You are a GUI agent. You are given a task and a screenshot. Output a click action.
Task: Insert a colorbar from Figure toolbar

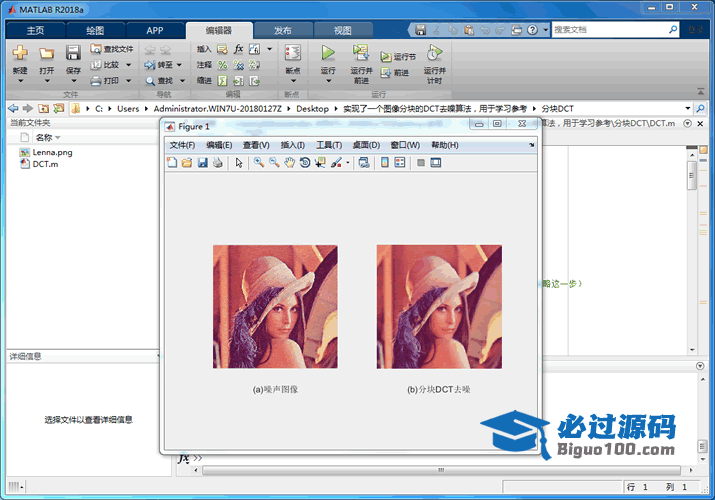tap(385, 163)
